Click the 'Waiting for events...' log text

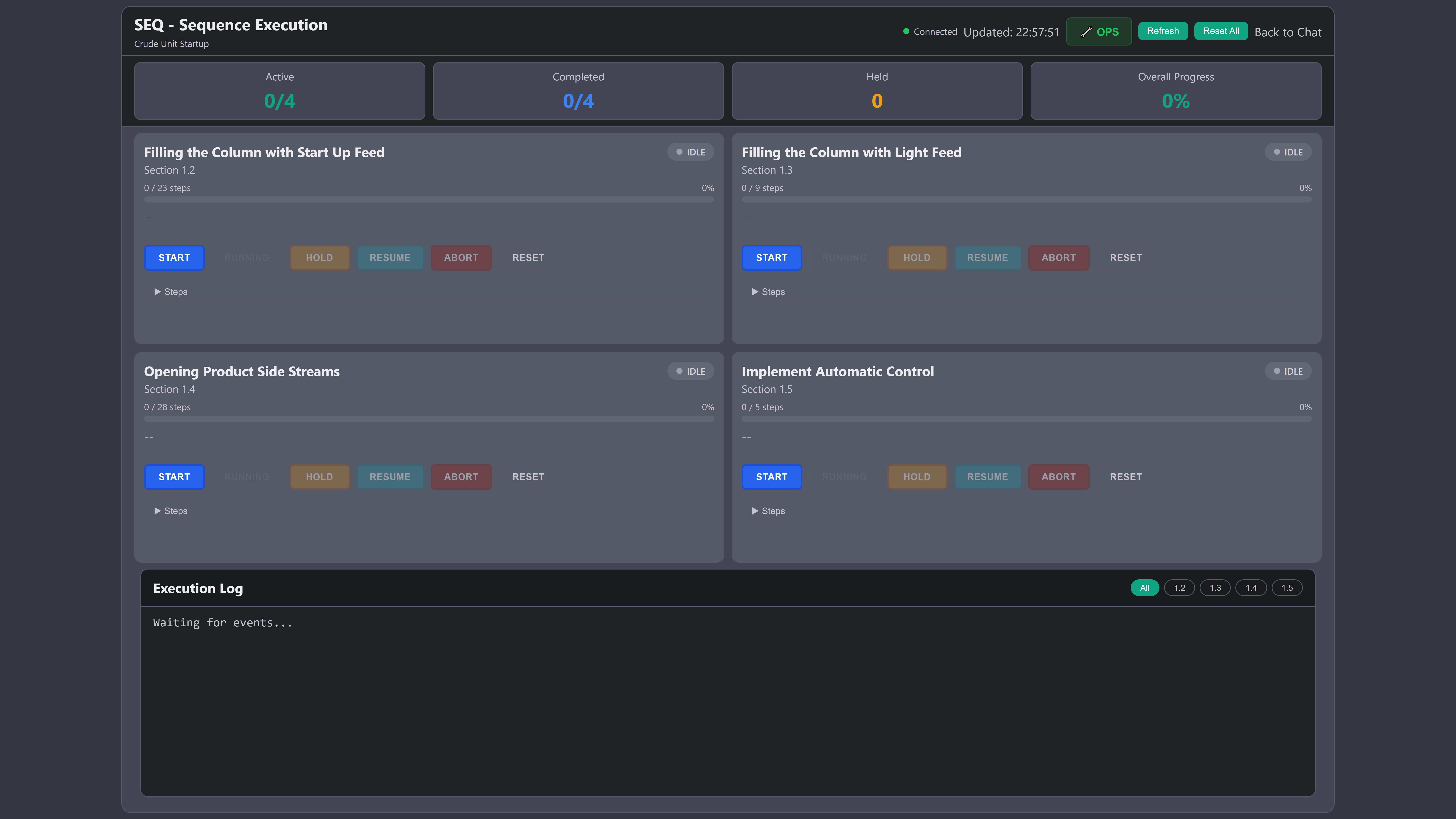(223, 623)
